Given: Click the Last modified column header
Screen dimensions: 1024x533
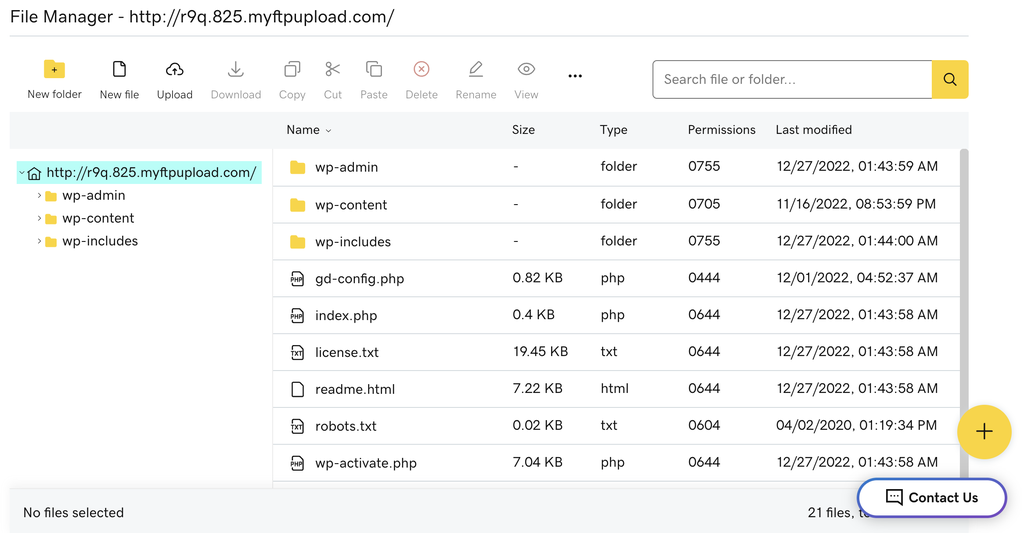Looking at the screenshot, I should (814, 129).
